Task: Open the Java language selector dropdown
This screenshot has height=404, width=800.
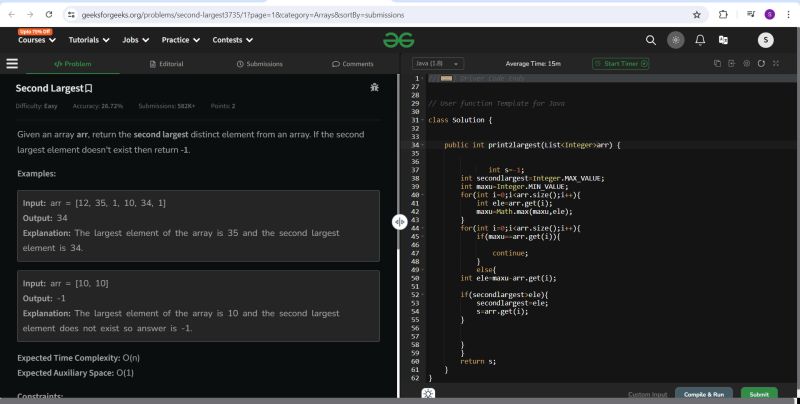Action: coord(438,64)
